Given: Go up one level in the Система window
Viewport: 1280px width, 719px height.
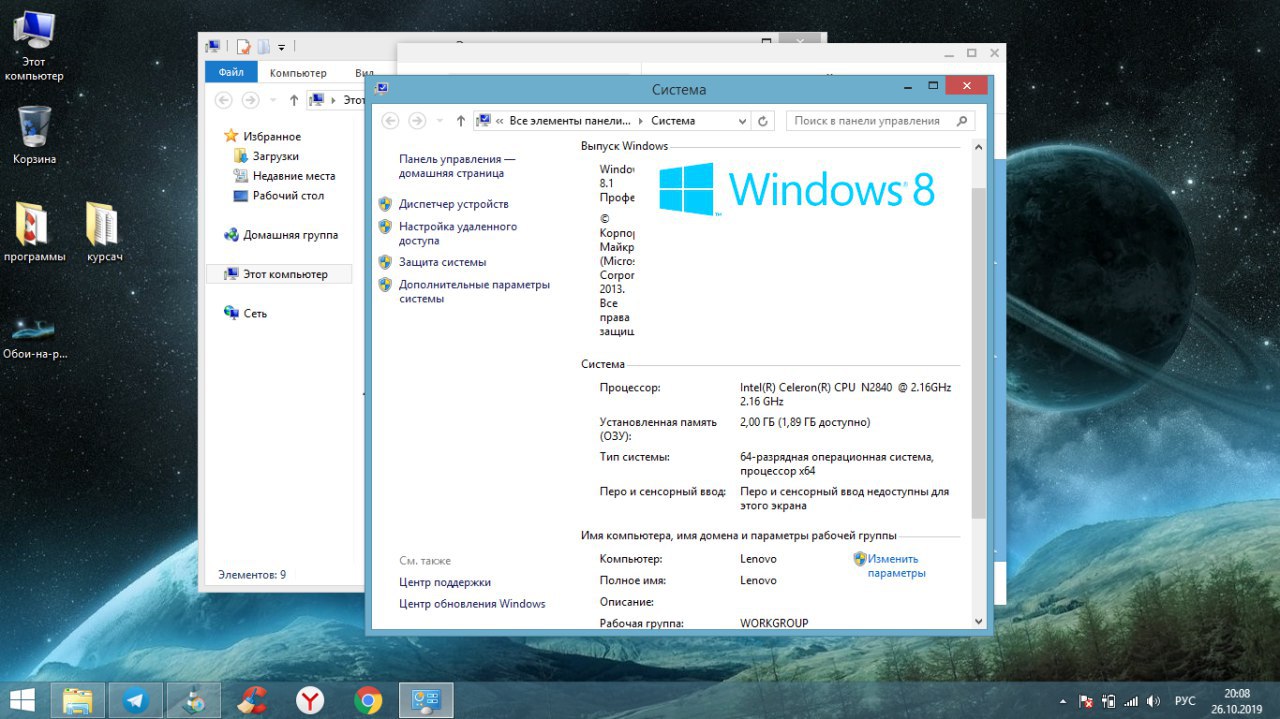Looking at the screenshot, I should click(x=460, y=121).
